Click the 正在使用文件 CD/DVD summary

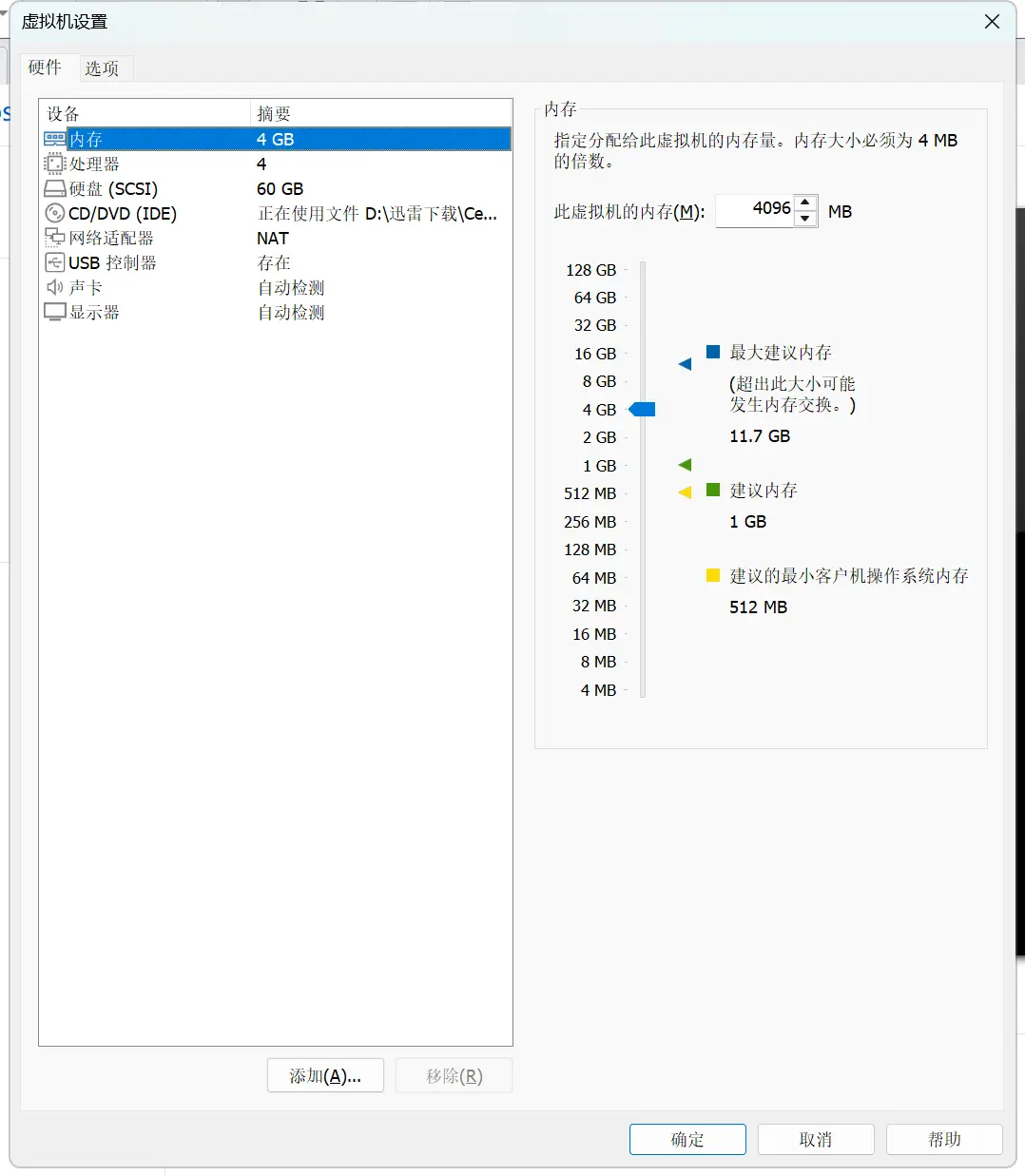377,213
